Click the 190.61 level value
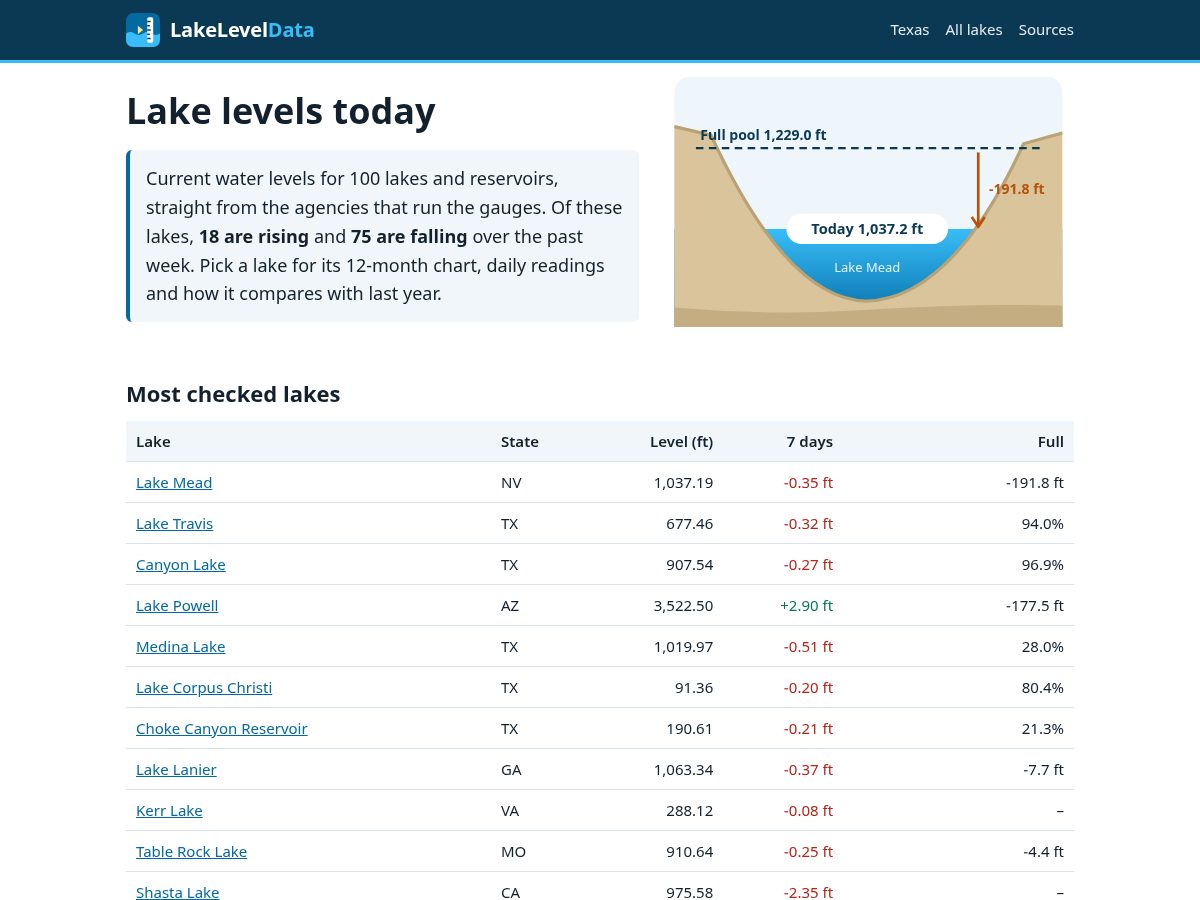 pyautogui.click(x=689, y=728)
